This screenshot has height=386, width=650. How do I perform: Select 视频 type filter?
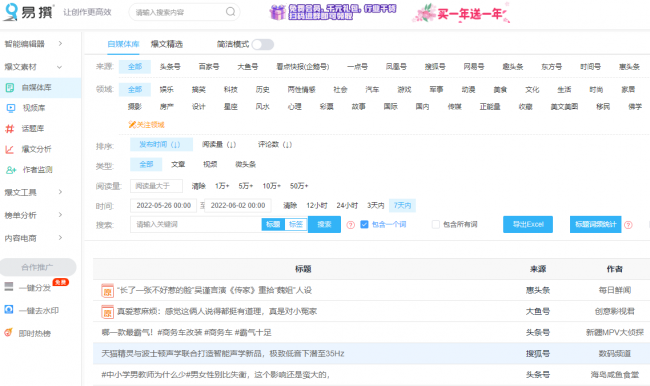[210, 164]
